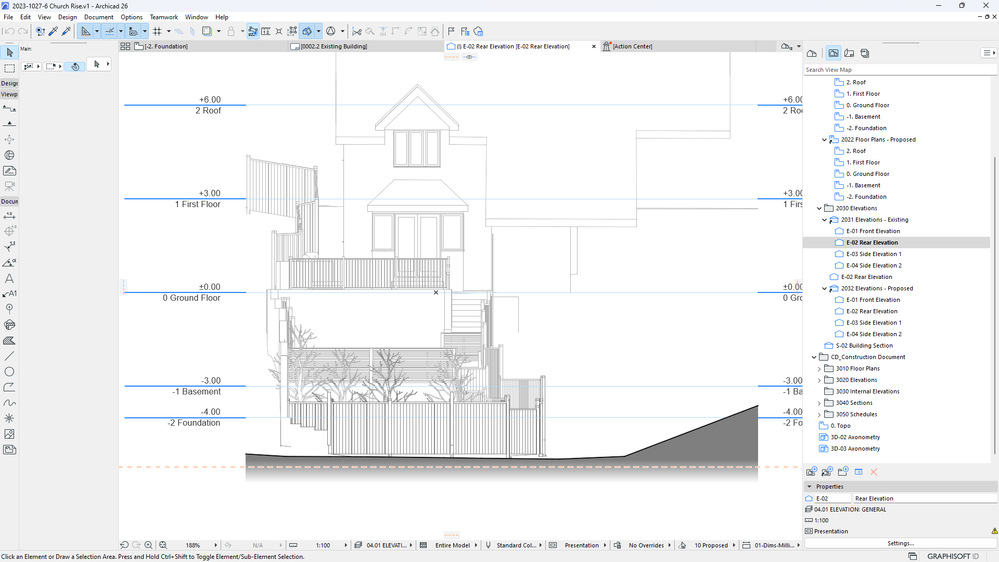Choose the Label tool
This screenshot has width=999, height=562.
(x=10, y=294)
